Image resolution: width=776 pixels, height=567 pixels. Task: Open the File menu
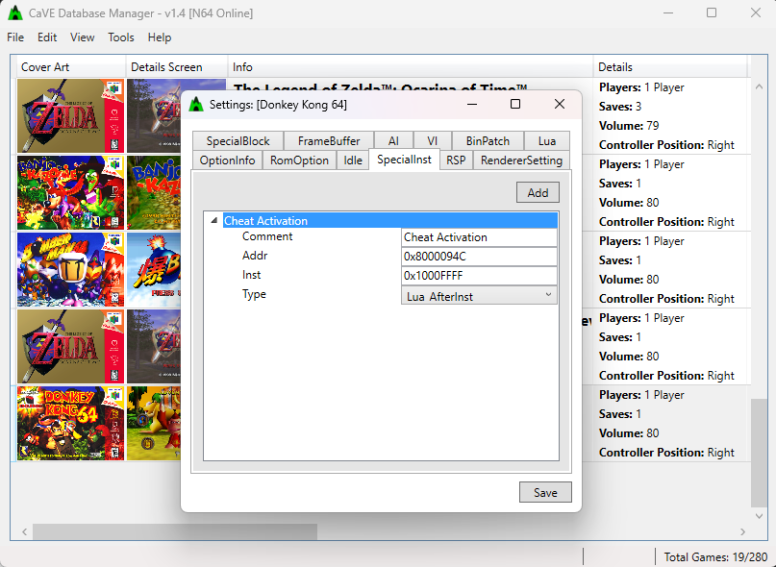click(15, 38)
